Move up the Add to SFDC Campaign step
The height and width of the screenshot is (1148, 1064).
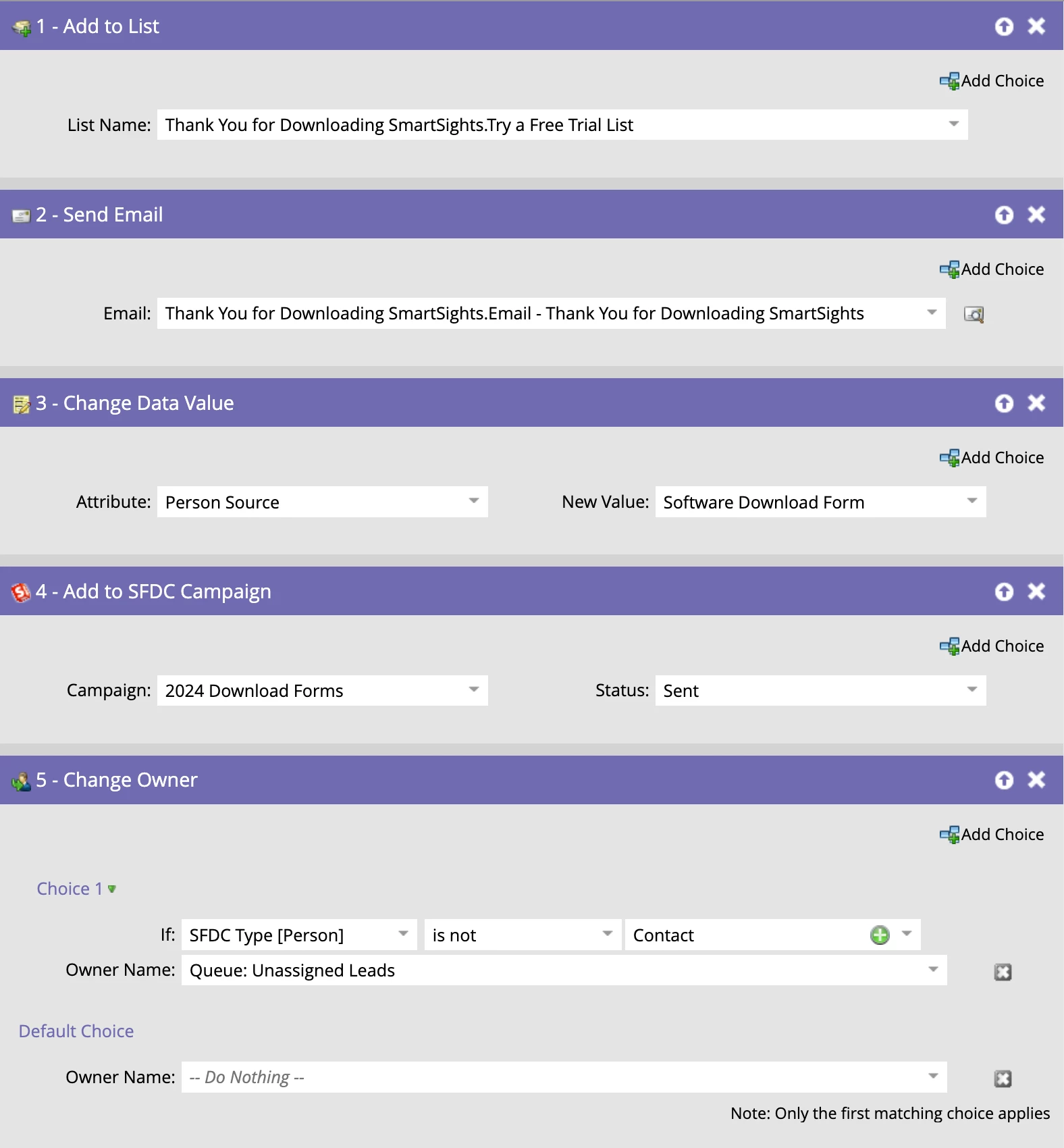coord(1004,592)
